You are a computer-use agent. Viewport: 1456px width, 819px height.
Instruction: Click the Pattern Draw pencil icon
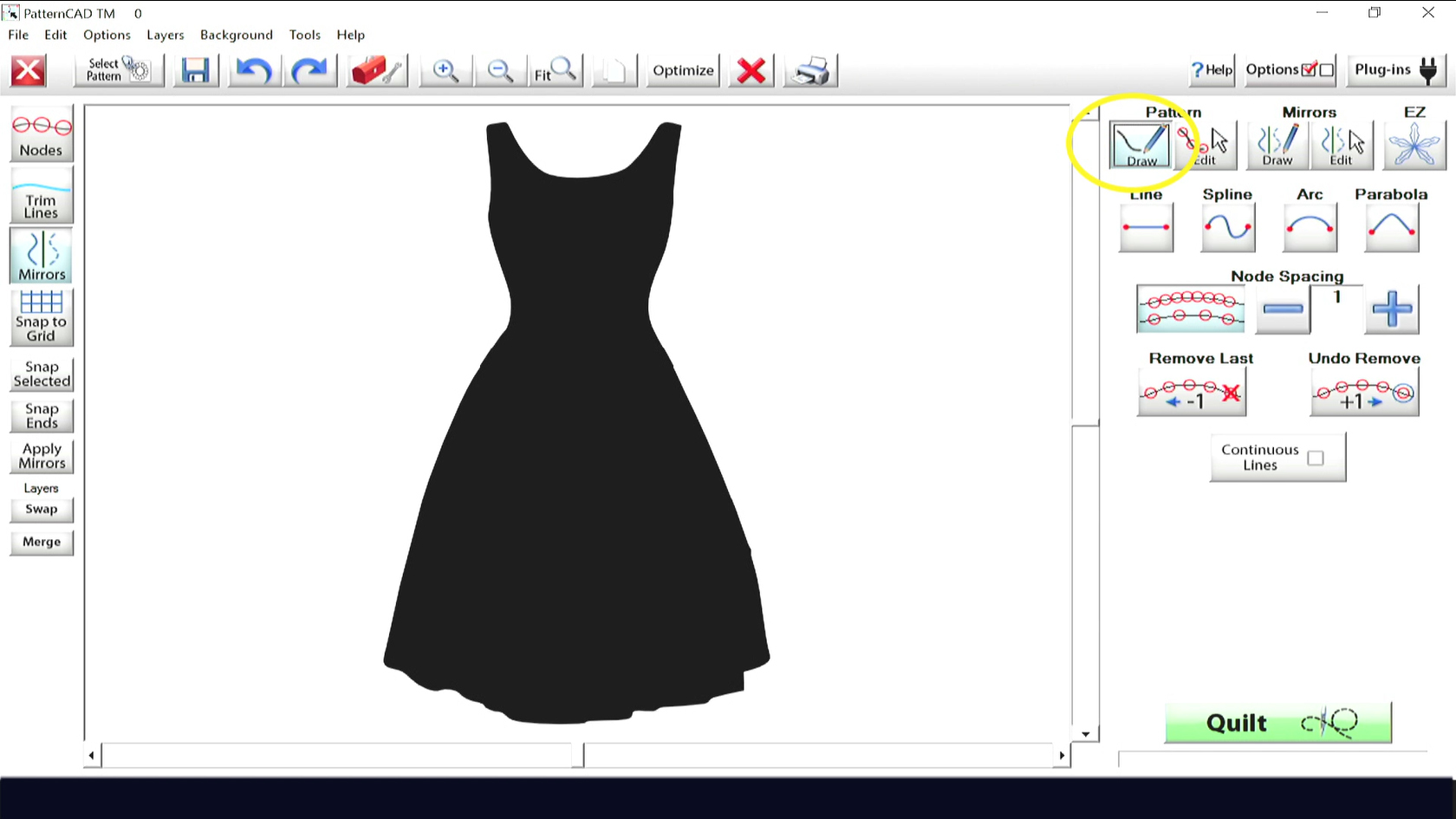[1141, 145]
